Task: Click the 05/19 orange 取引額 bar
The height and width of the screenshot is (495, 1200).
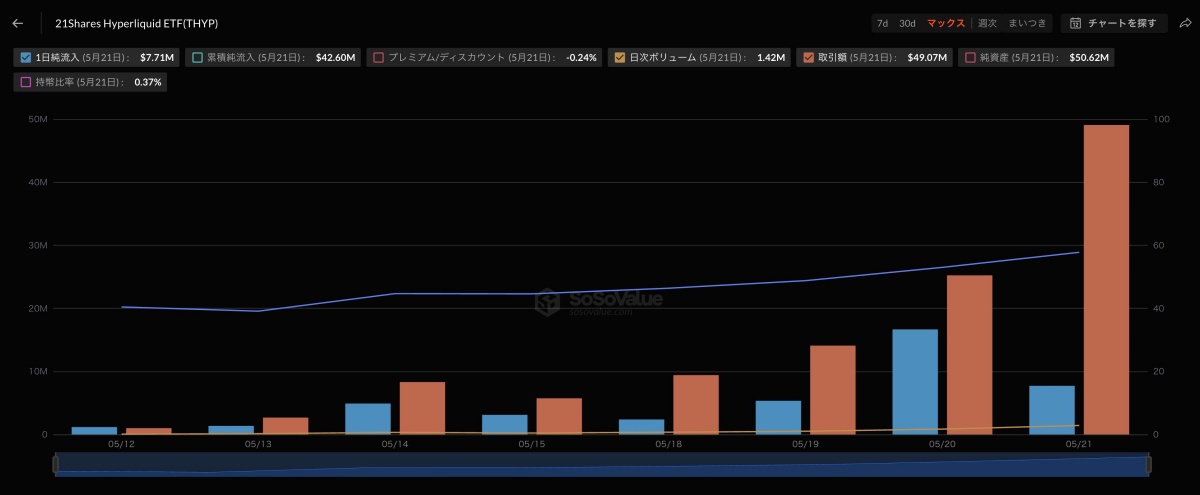Action: pos(832,390)
